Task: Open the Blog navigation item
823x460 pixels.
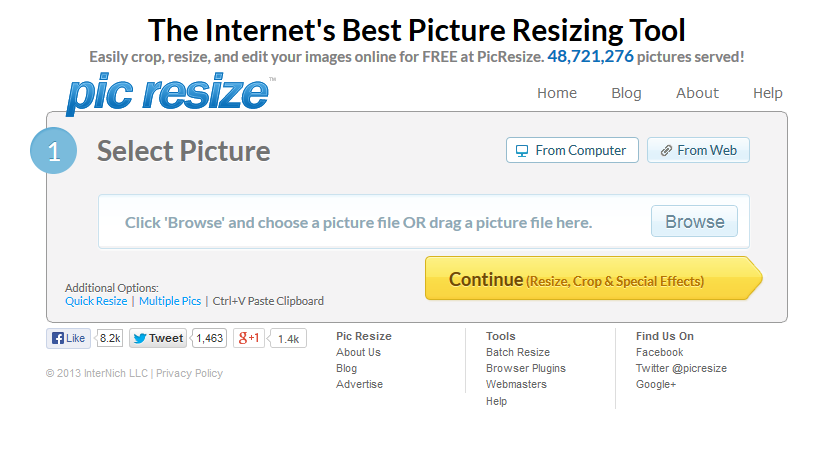Action: 626,93
